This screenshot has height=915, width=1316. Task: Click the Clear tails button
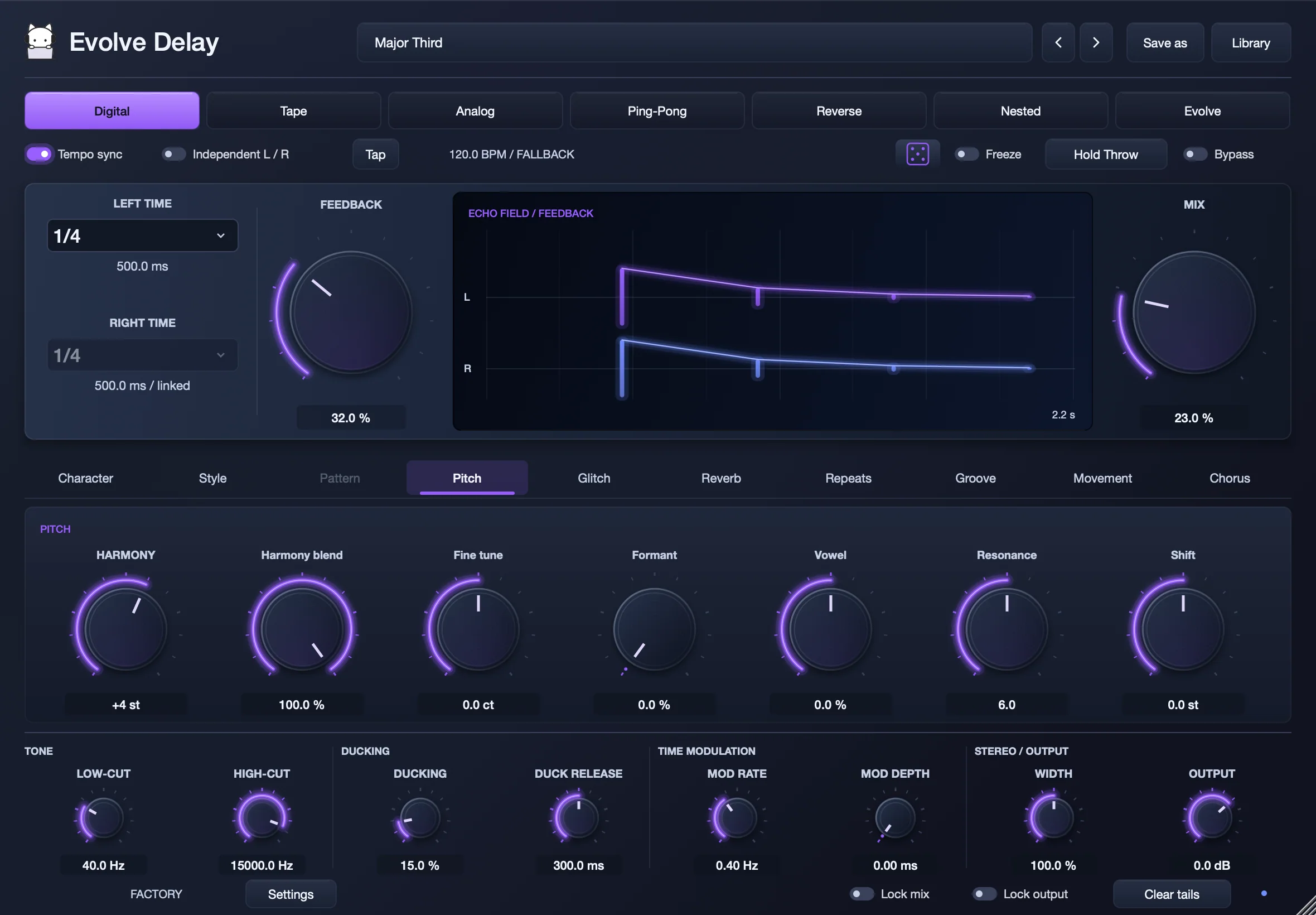click(x=1172, y=894)
